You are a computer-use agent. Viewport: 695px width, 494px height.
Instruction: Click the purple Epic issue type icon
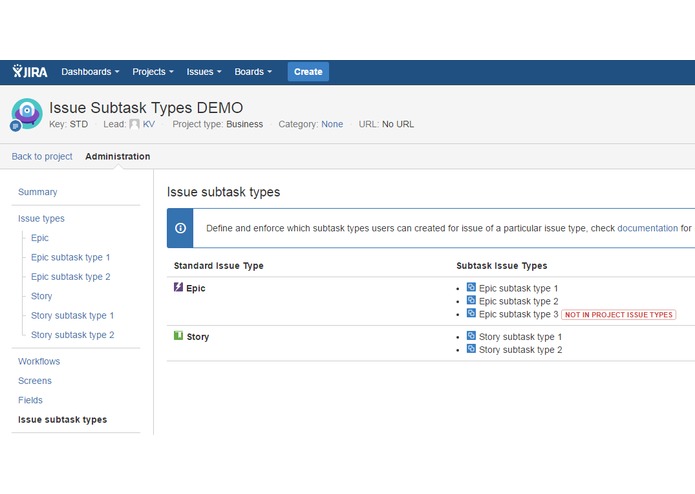(x=178, y=287)
